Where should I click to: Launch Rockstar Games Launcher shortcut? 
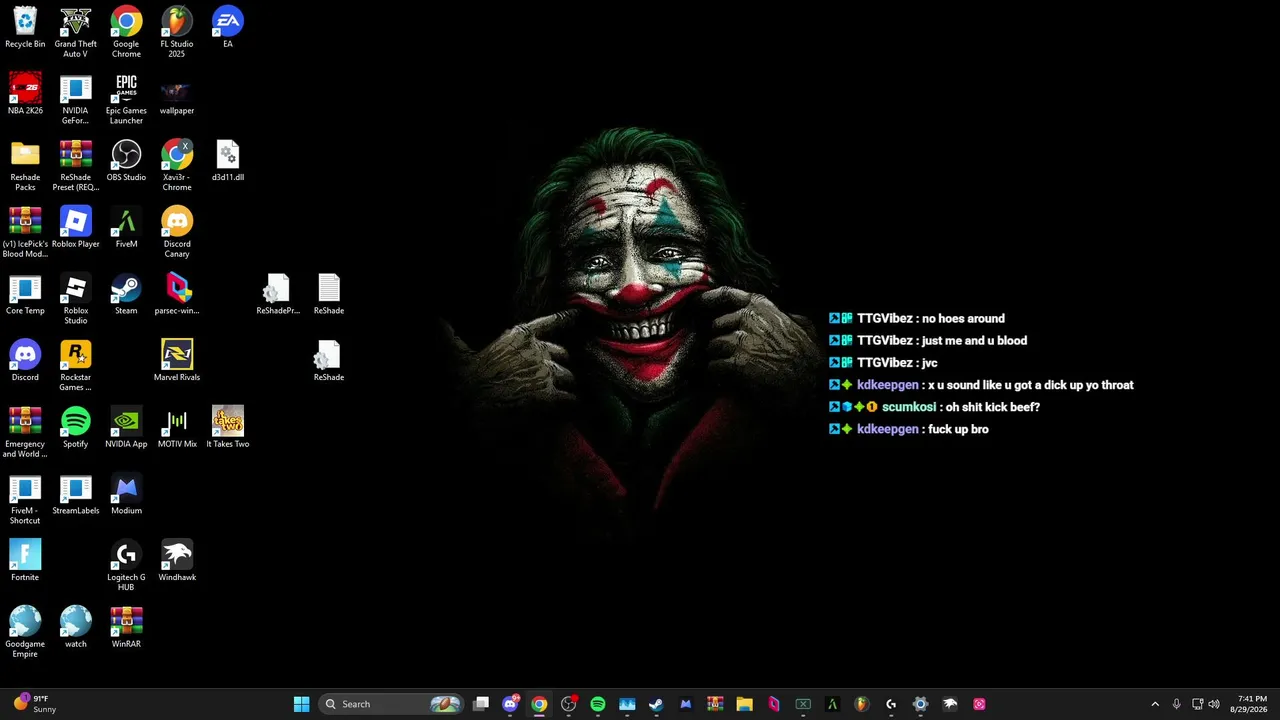click(x=76, y=366)
